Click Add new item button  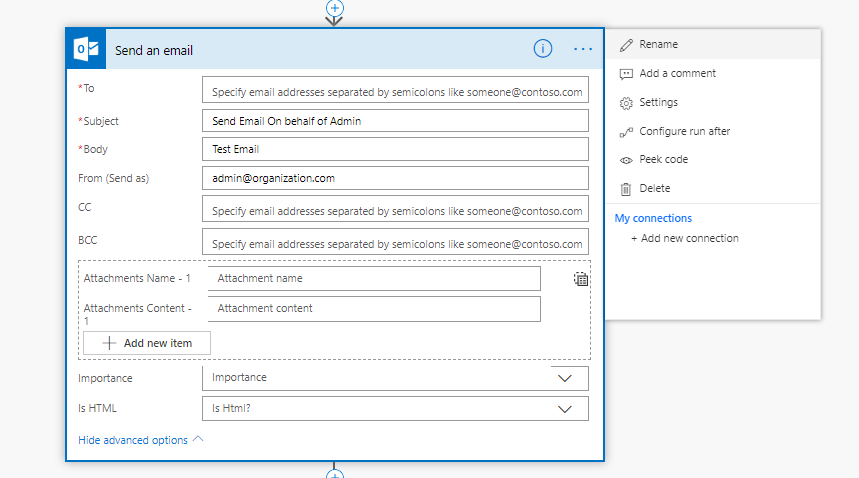pos(147,343)
